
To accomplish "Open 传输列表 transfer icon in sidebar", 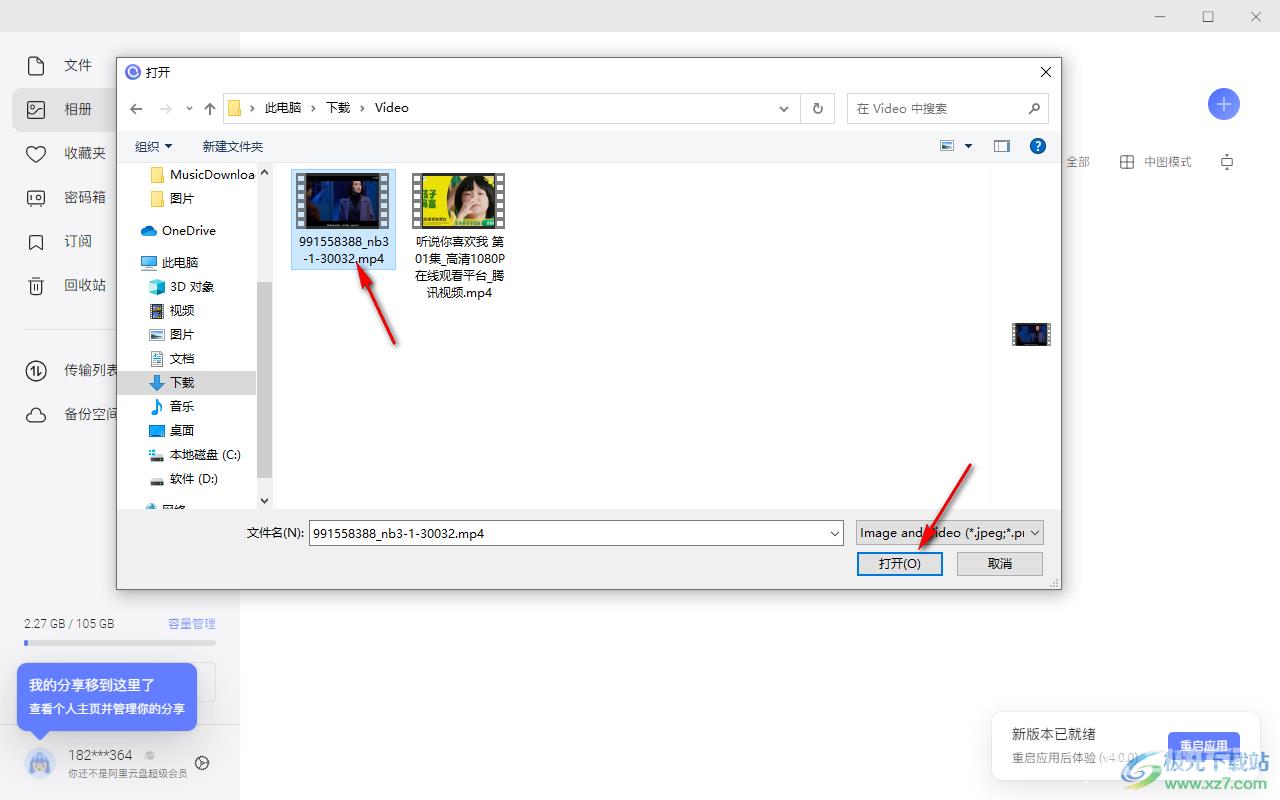I will pos(36,371).
